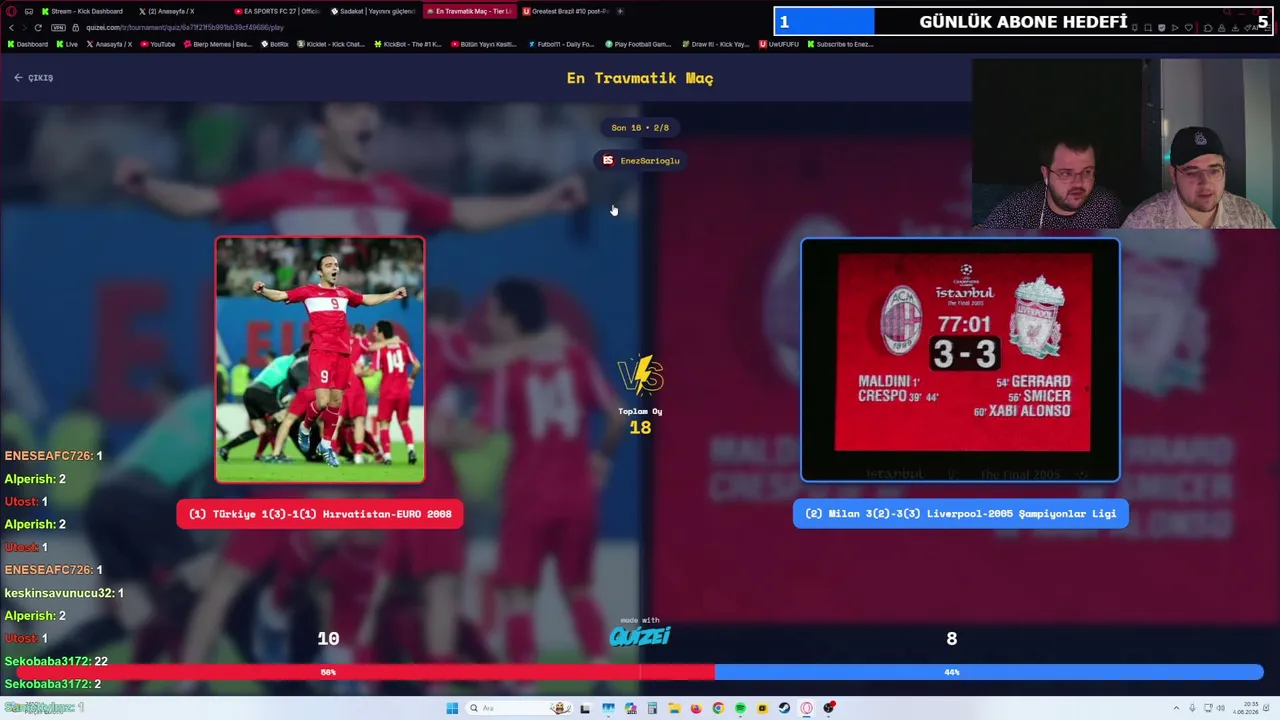Open the Calculator taskbar icon
1280x720 pixels.
pyautogui.click(x=652, y=708)
